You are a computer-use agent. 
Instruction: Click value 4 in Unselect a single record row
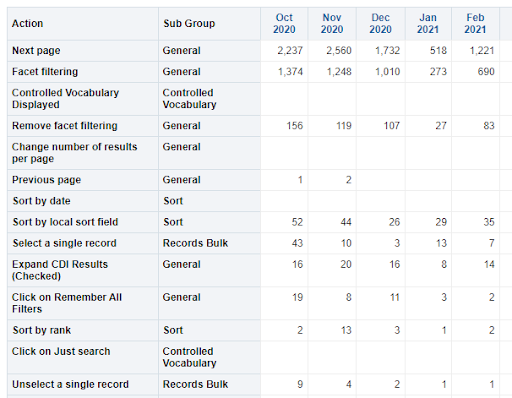(349, 384)
